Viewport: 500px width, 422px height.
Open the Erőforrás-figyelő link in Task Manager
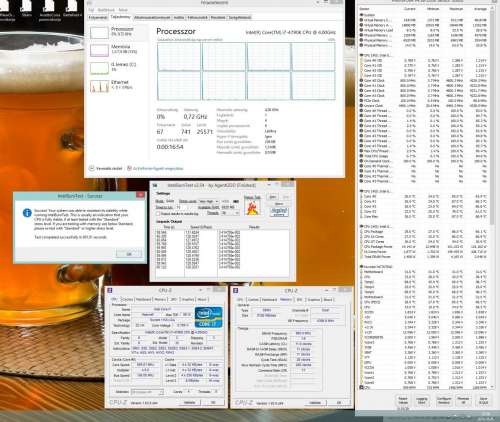(x=158, y=168)
